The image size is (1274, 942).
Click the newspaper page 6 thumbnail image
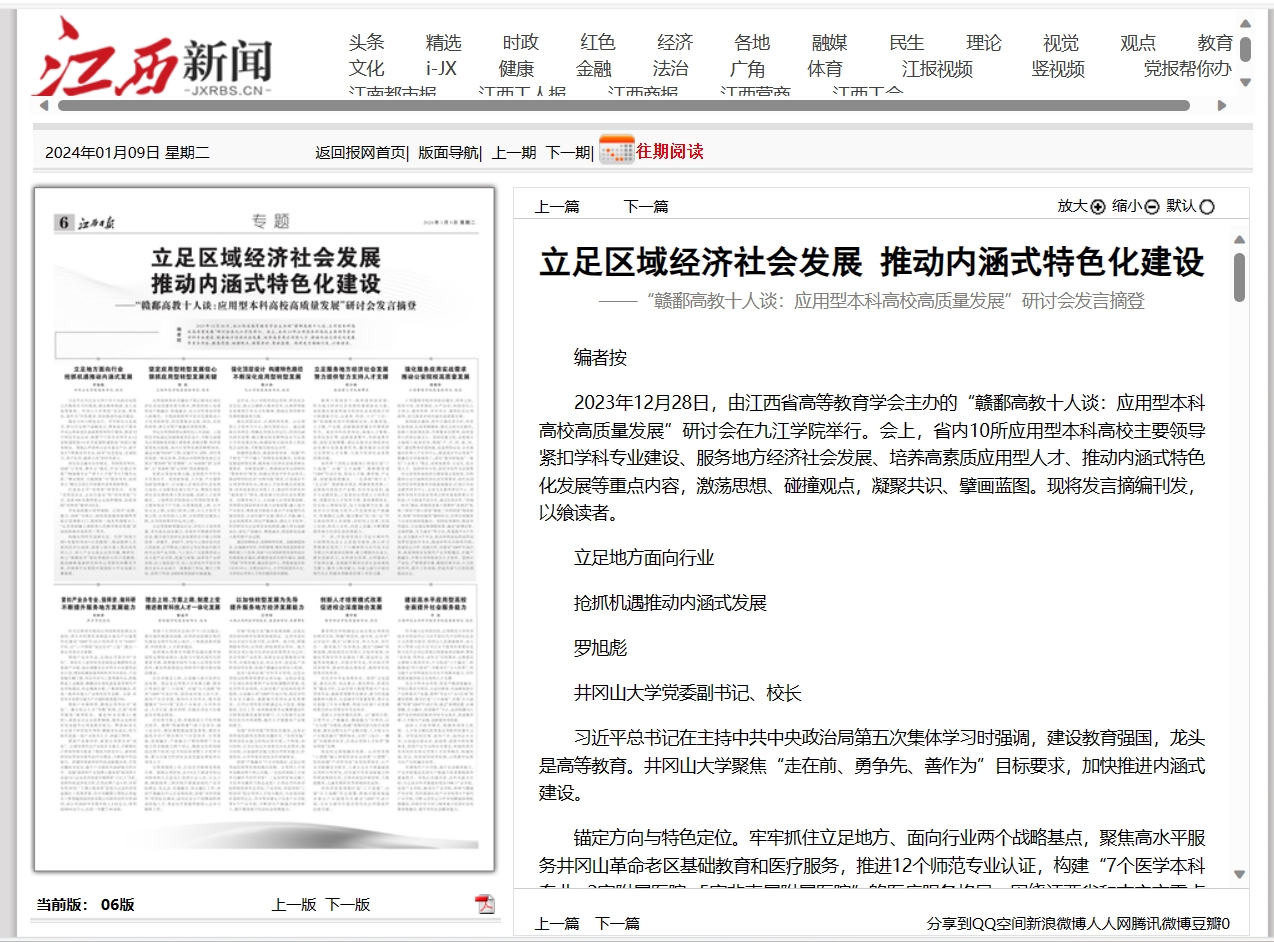(x=265, y=529)
